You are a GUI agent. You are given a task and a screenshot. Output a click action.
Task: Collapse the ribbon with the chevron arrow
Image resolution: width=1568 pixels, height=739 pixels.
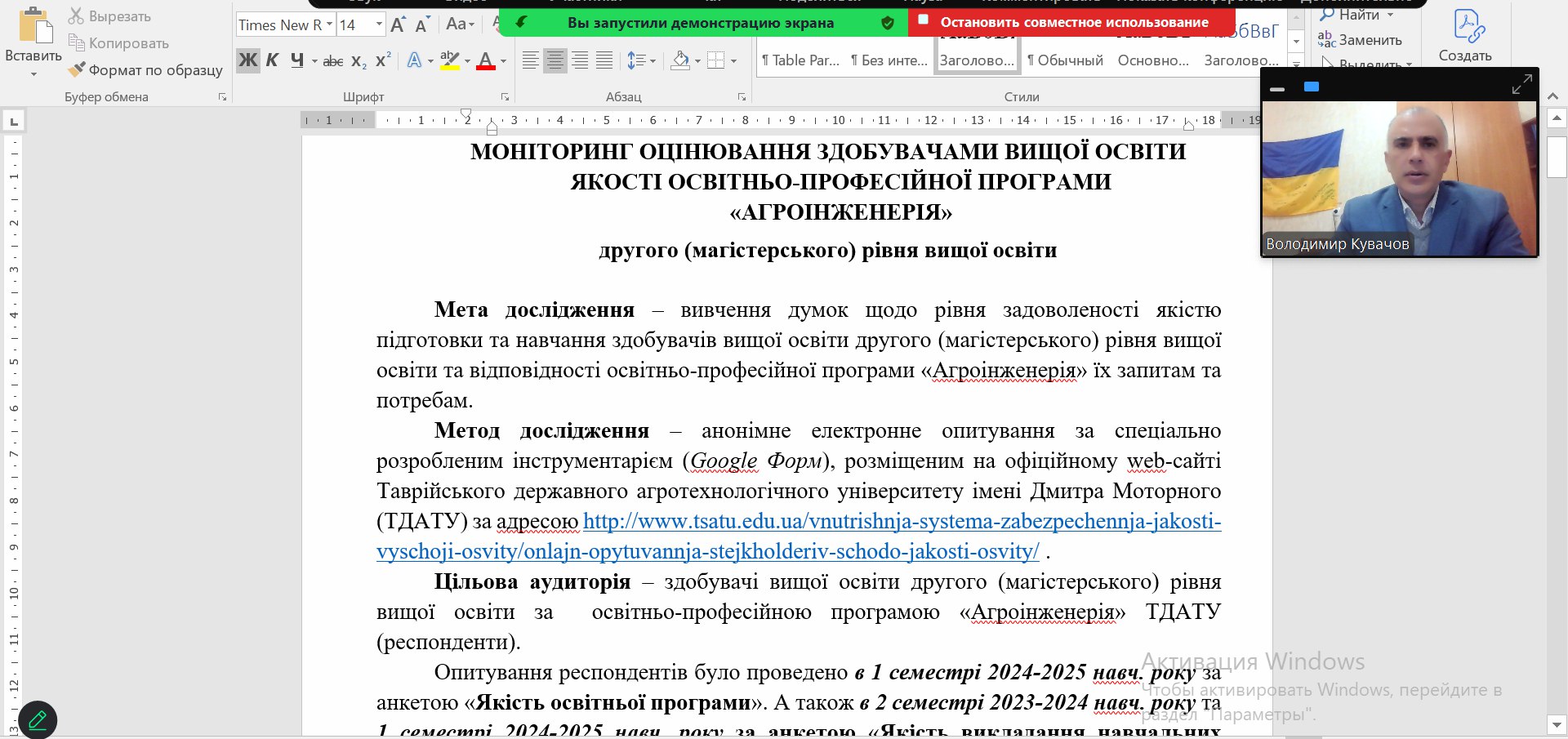(1555, 97)
